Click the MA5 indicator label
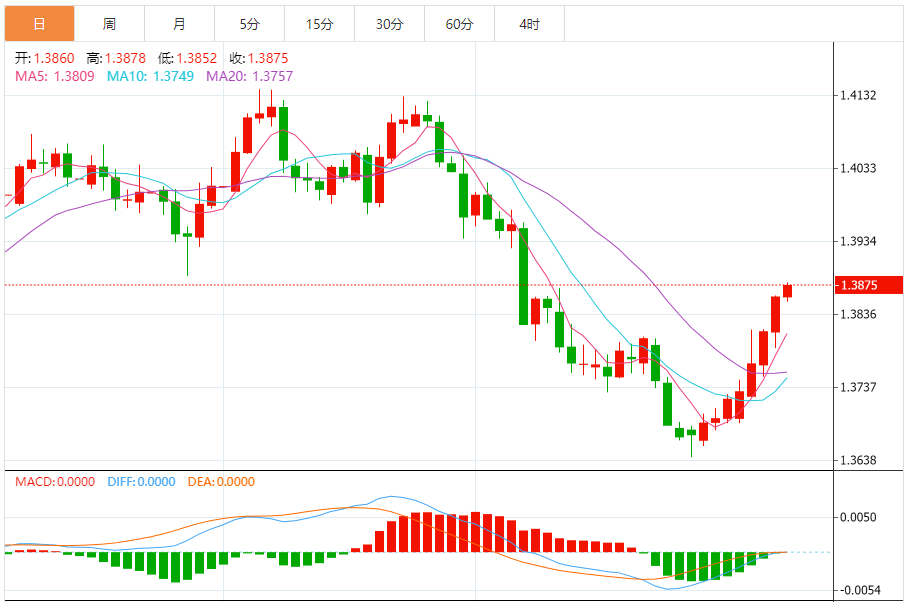The width and height of the screenshot is (910, 602). [55, 75]
